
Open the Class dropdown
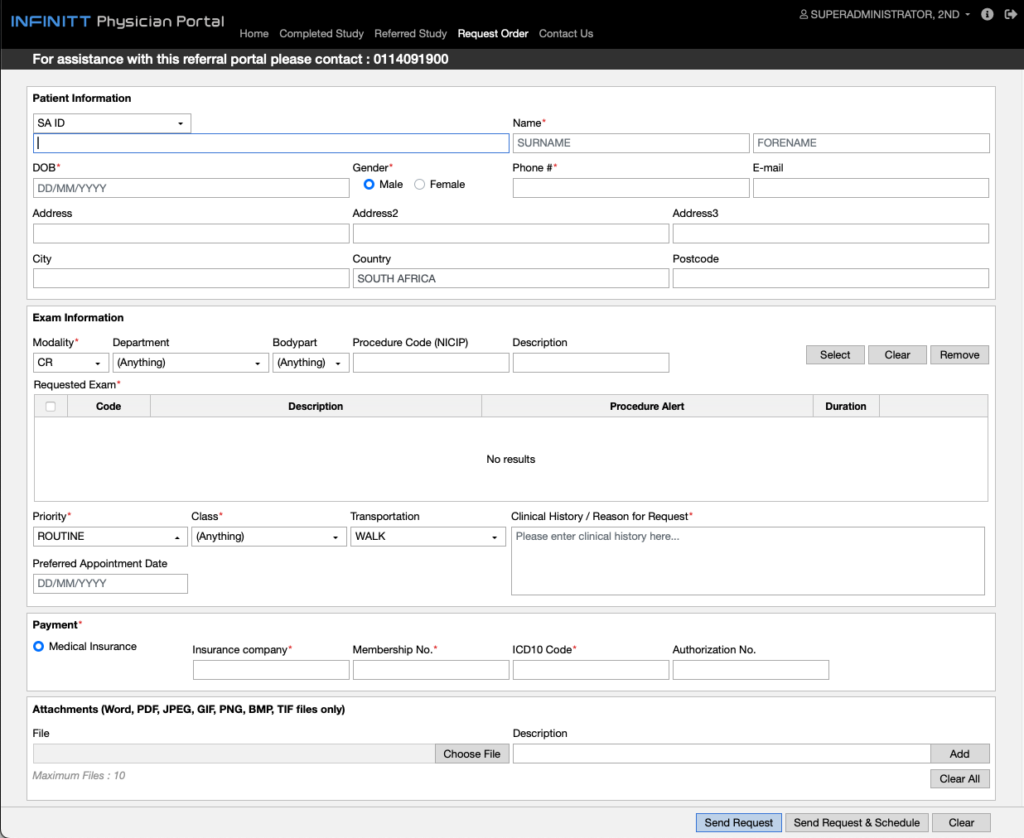point(269,536)
